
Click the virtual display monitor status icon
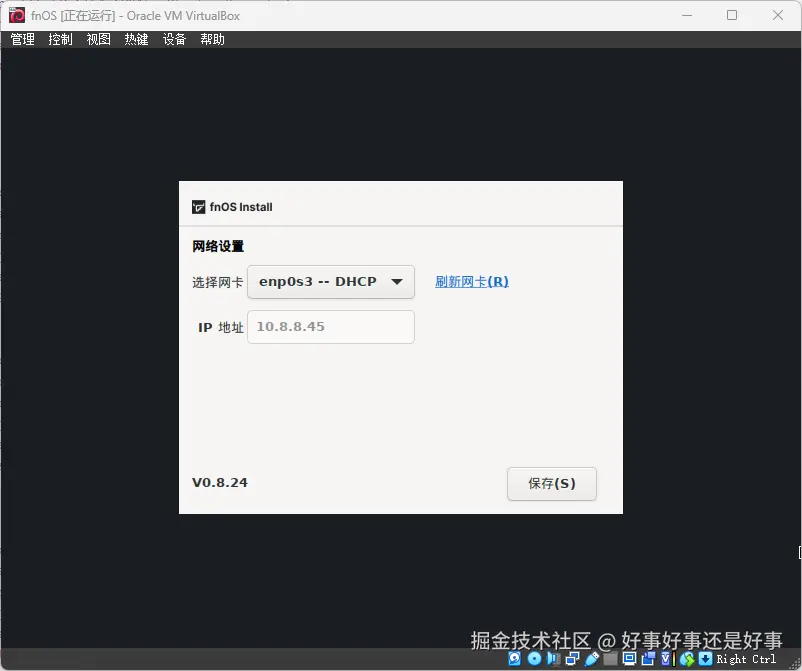[x=630, y=659]
